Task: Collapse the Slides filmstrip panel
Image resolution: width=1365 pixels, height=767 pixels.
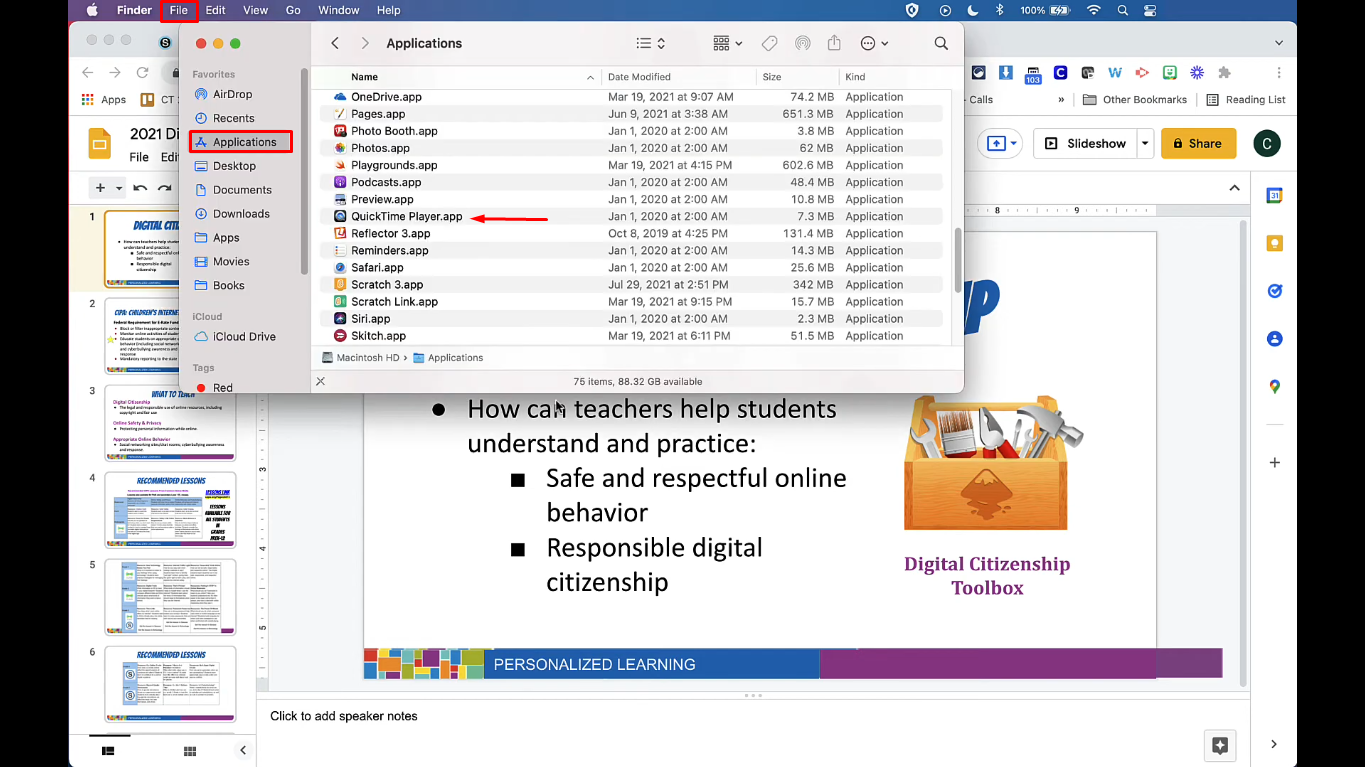Action: (242, 750)
